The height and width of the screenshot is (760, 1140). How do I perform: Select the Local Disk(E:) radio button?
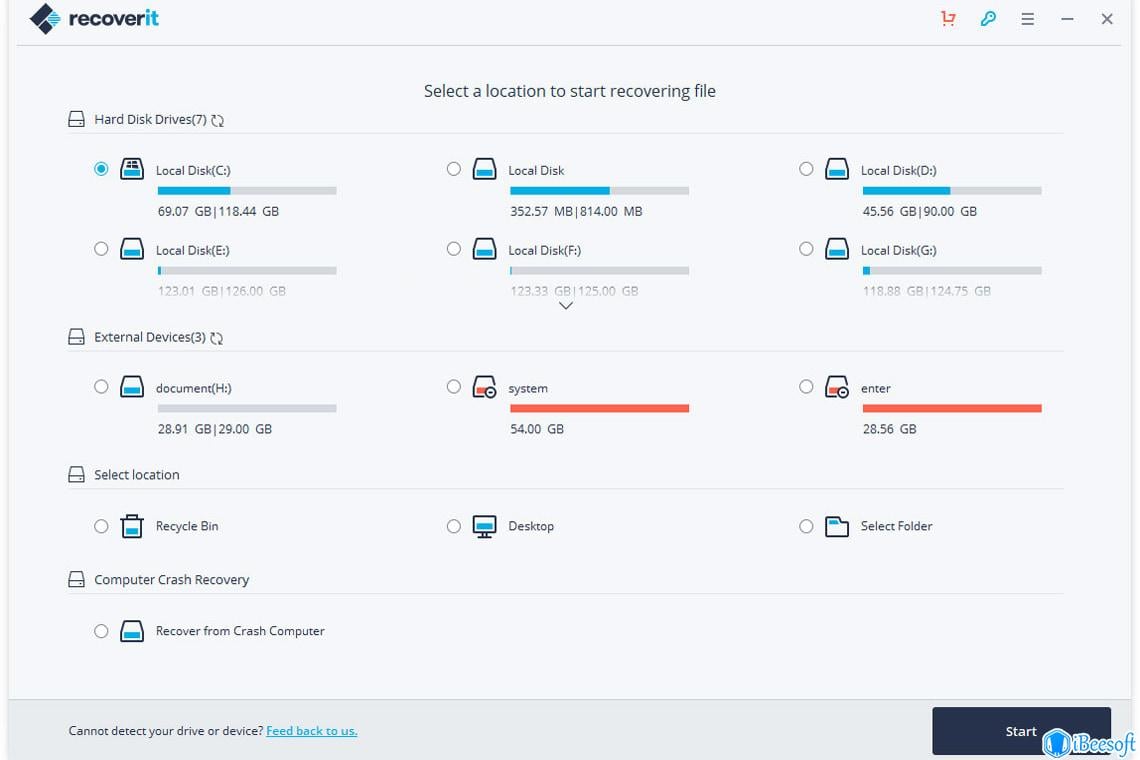click(101, 249)
